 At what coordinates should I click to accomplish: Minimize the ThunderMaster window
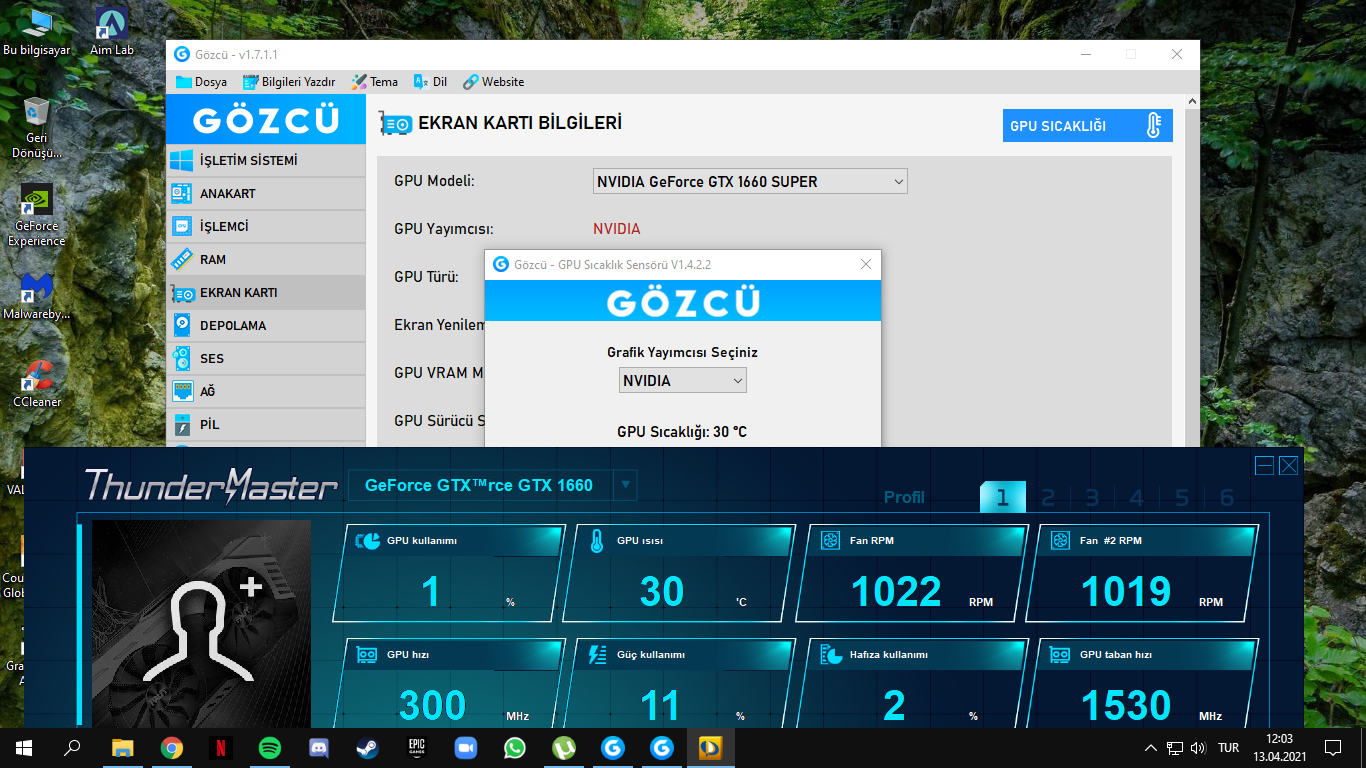(x=1264, y=465)
